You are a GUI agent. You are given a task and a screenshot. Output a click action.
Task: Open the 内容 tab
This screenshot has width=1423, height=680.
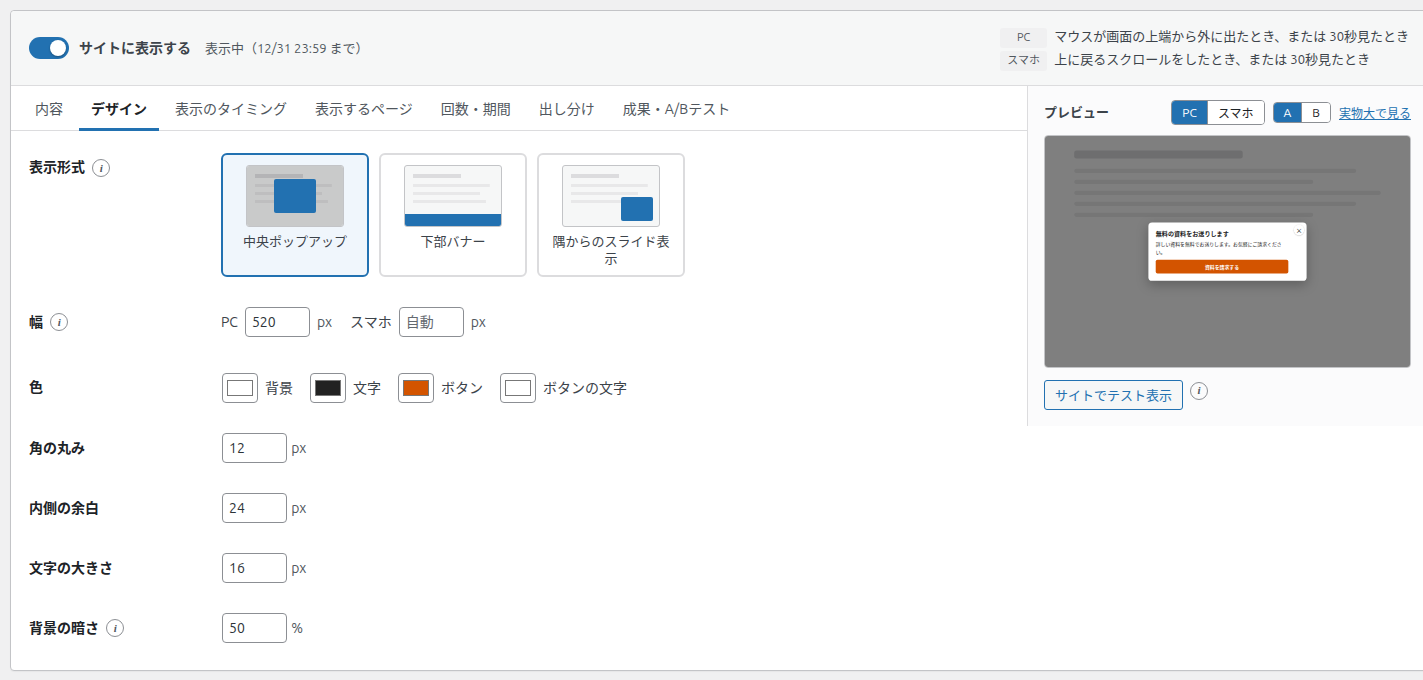tap(49, 109)
